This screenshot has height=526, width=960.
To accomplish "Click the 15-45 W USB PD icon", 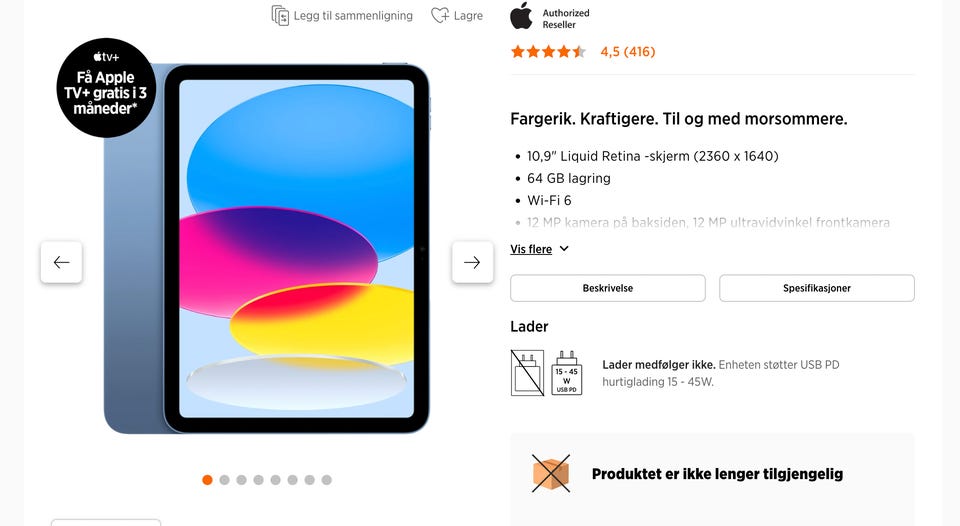I will click(x=566, y=373).
